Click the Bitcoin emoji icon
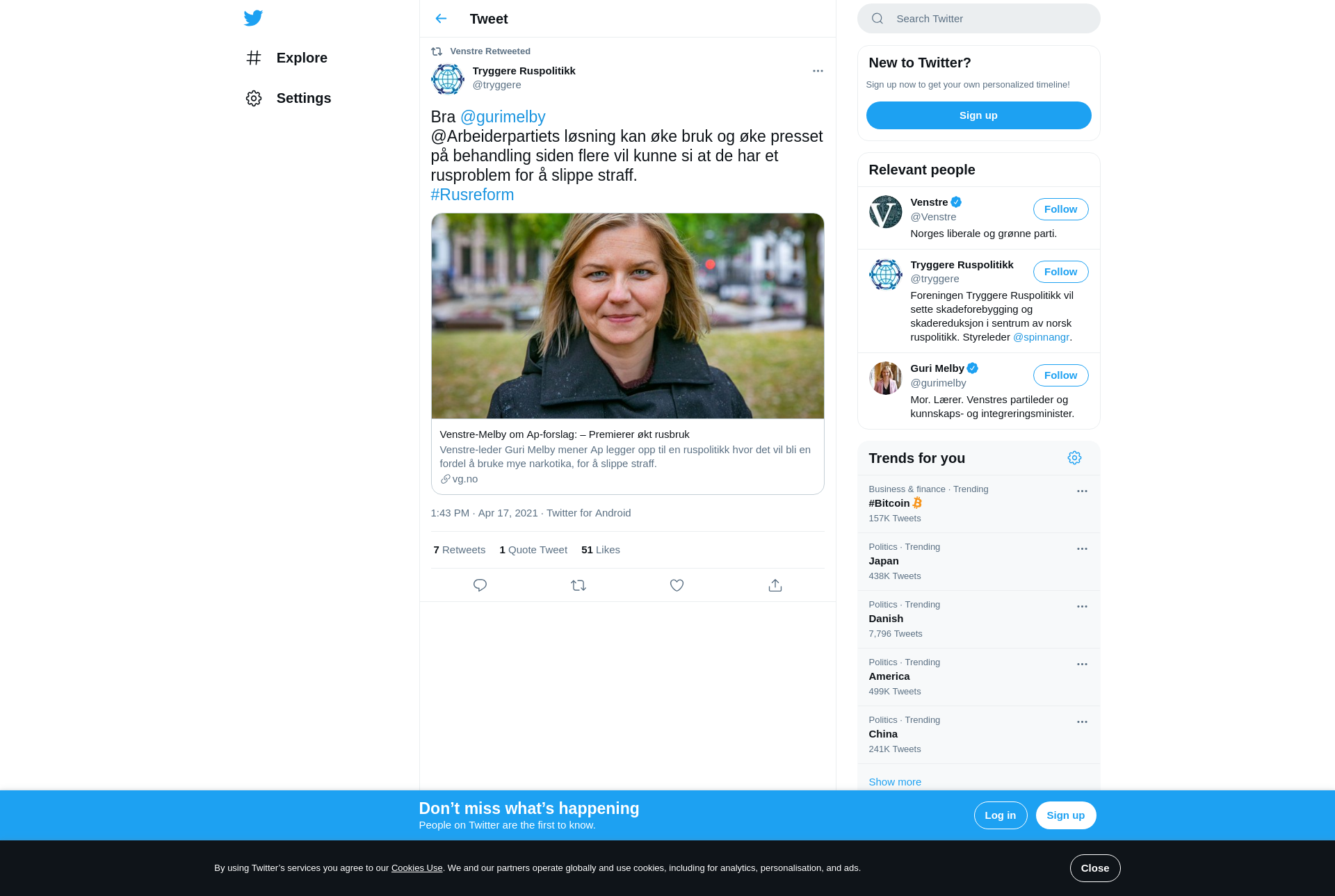This screenshot has height=896, width=1335. click(917, 503)
